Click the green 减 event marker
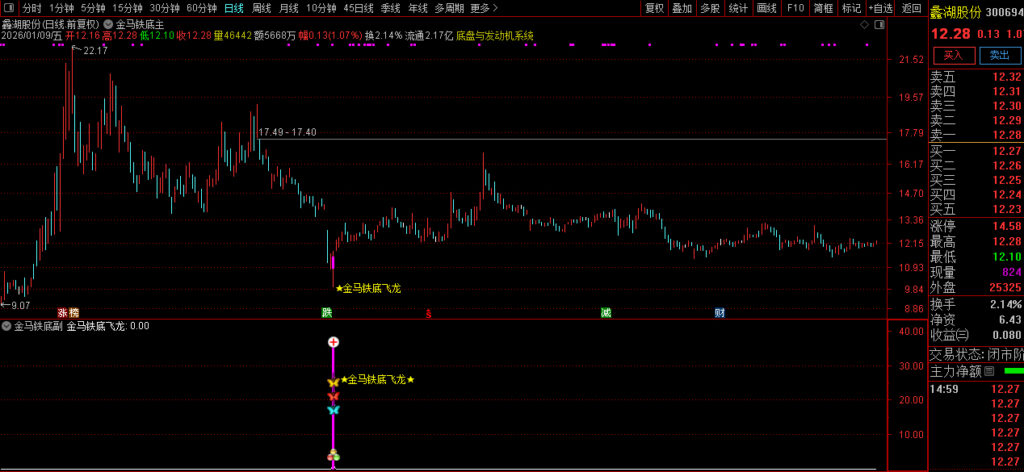The image size is (1024, 472). 606,313
